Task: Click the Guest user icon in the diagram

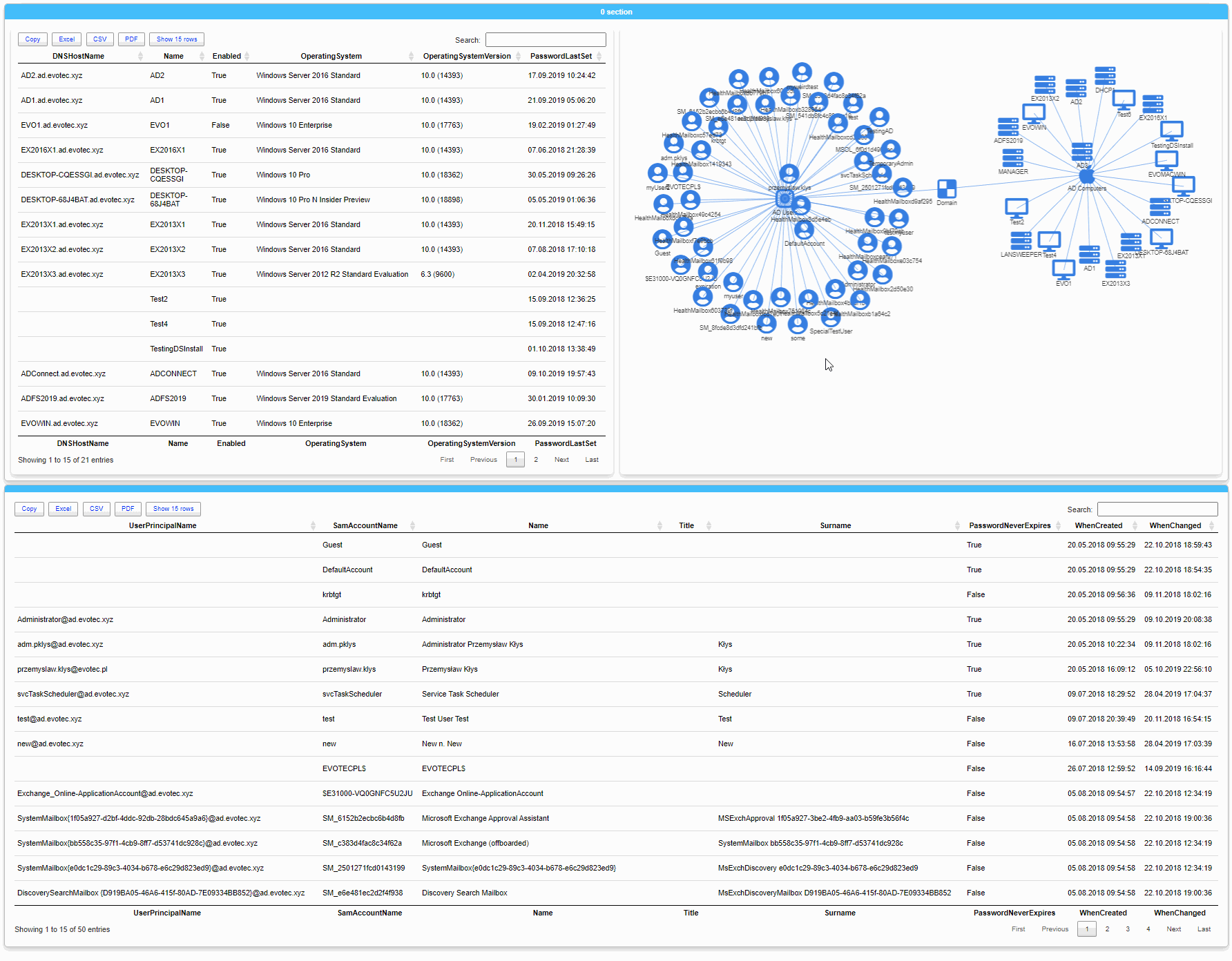Action: point(662,240)
